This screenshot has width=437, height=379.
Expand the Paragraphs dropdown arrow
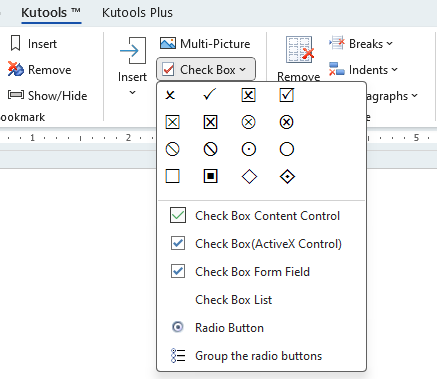(414, 96)
